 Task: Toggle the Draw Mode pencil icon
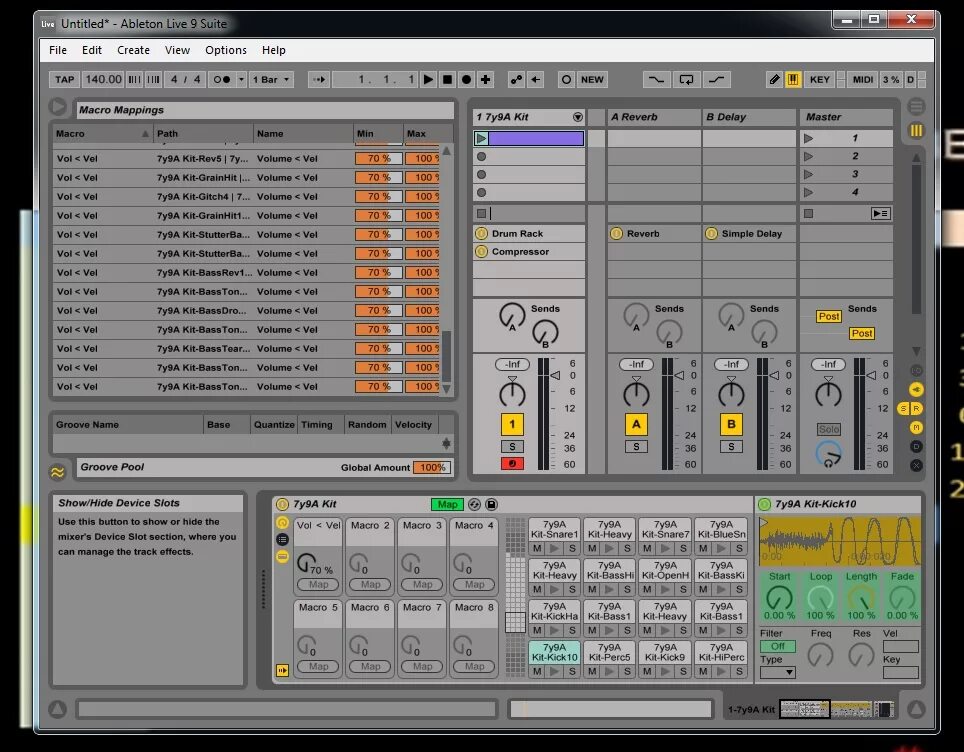[x=773, y=79]
